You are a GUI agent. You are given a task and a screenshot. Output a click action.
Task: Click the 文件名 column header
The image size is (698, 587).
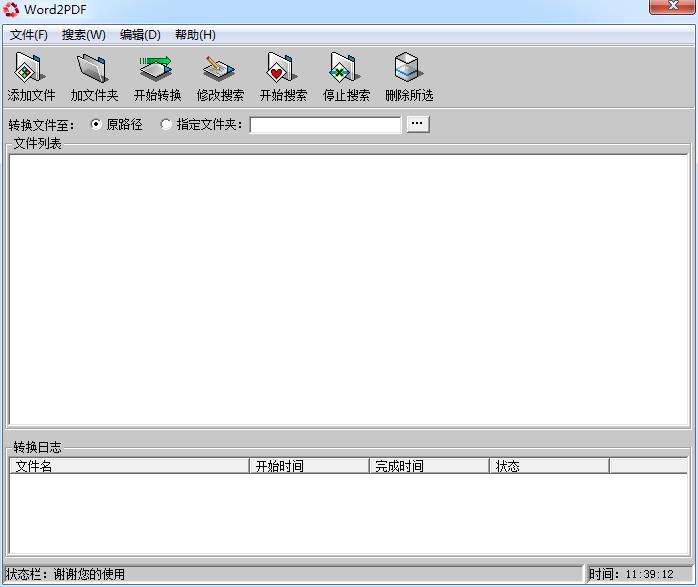[129, 466]
